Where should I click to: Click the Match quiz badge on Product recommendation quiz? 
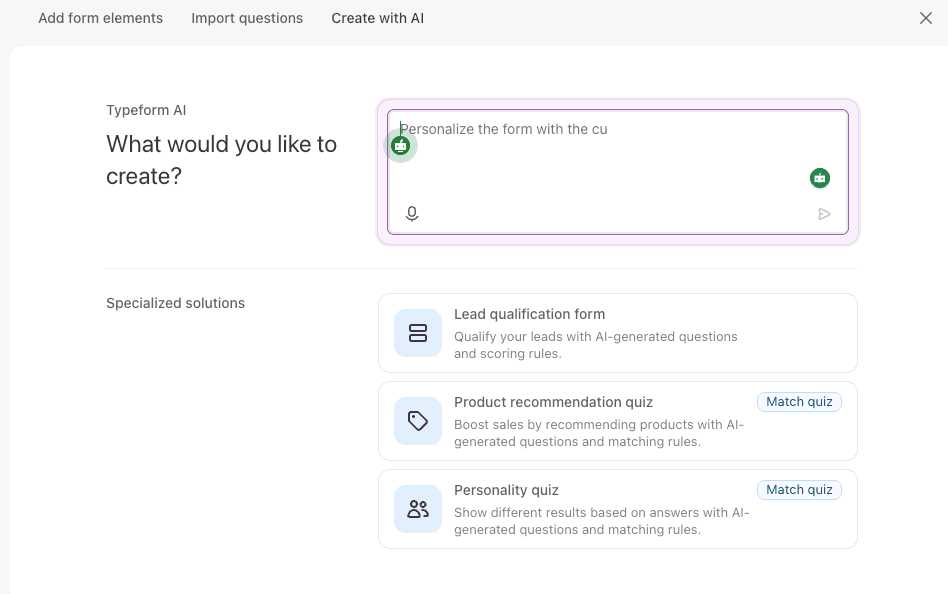click(x=799, y=401)
